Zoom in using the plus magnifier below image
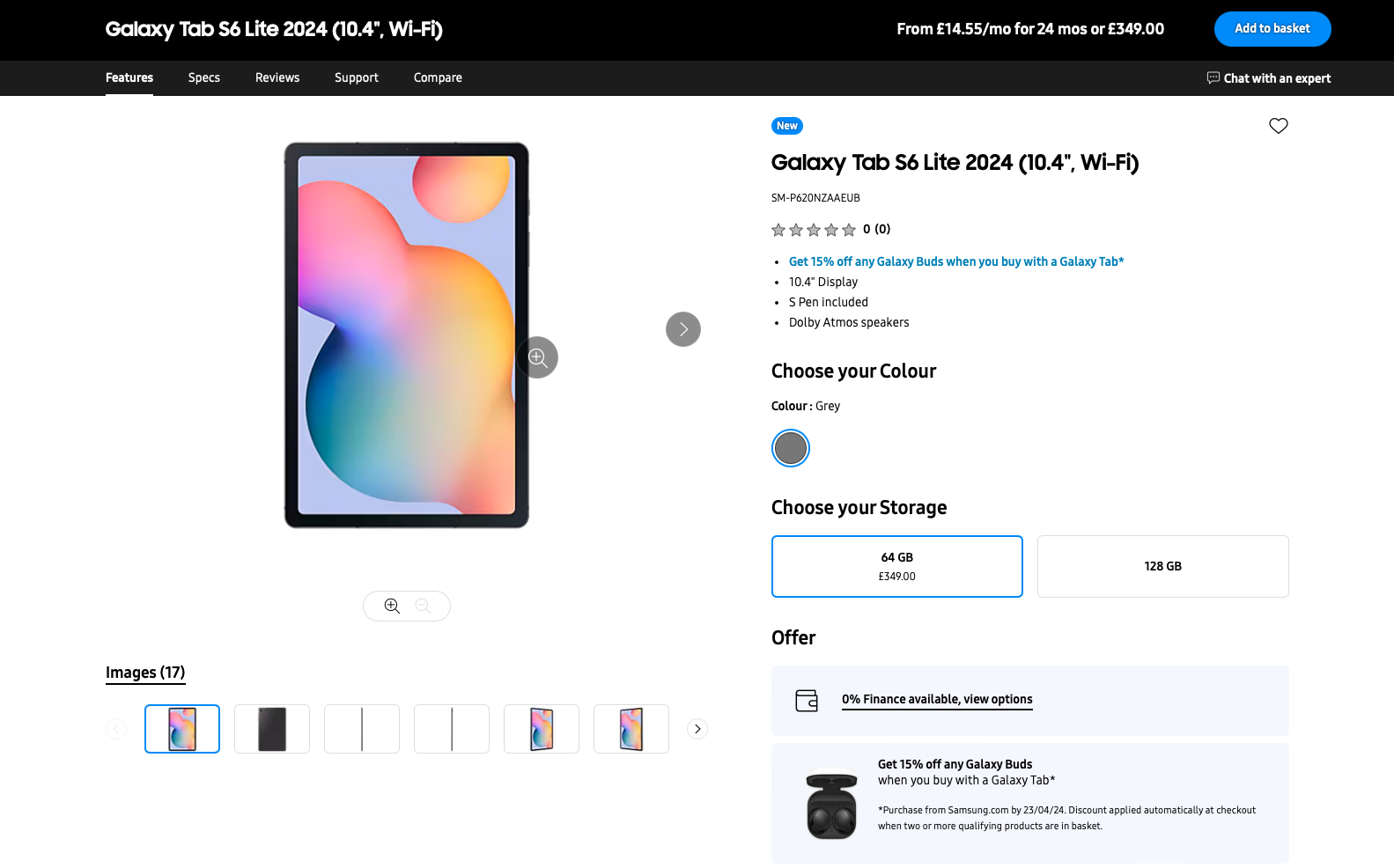1394x868 pixels. coord(392,606)
